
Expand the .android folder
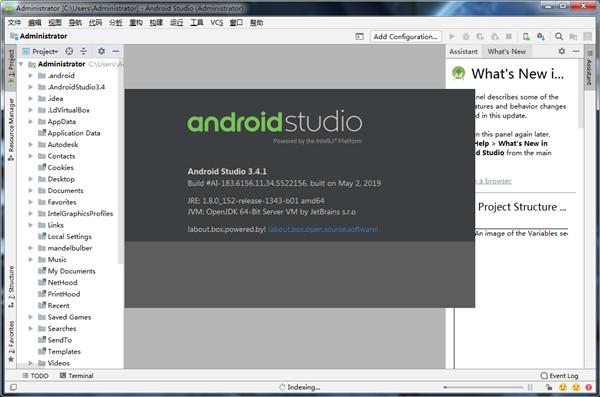click(31, 75)
